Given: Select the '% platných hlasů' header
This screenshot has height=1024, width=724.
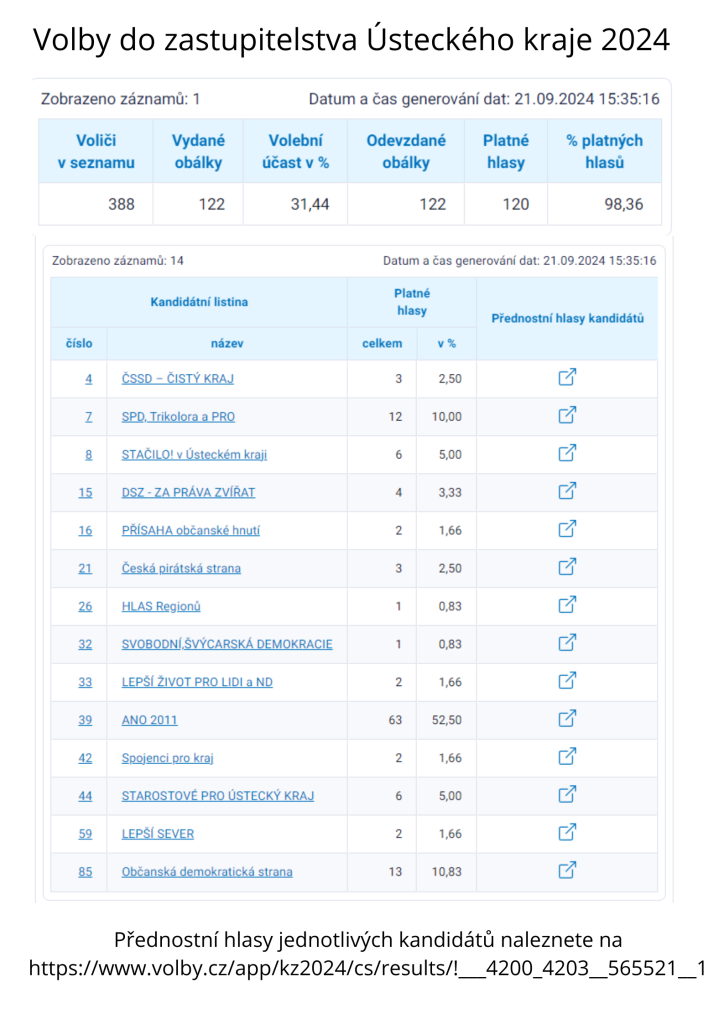Looking at the screenshot, I should [x=604, y=151].
